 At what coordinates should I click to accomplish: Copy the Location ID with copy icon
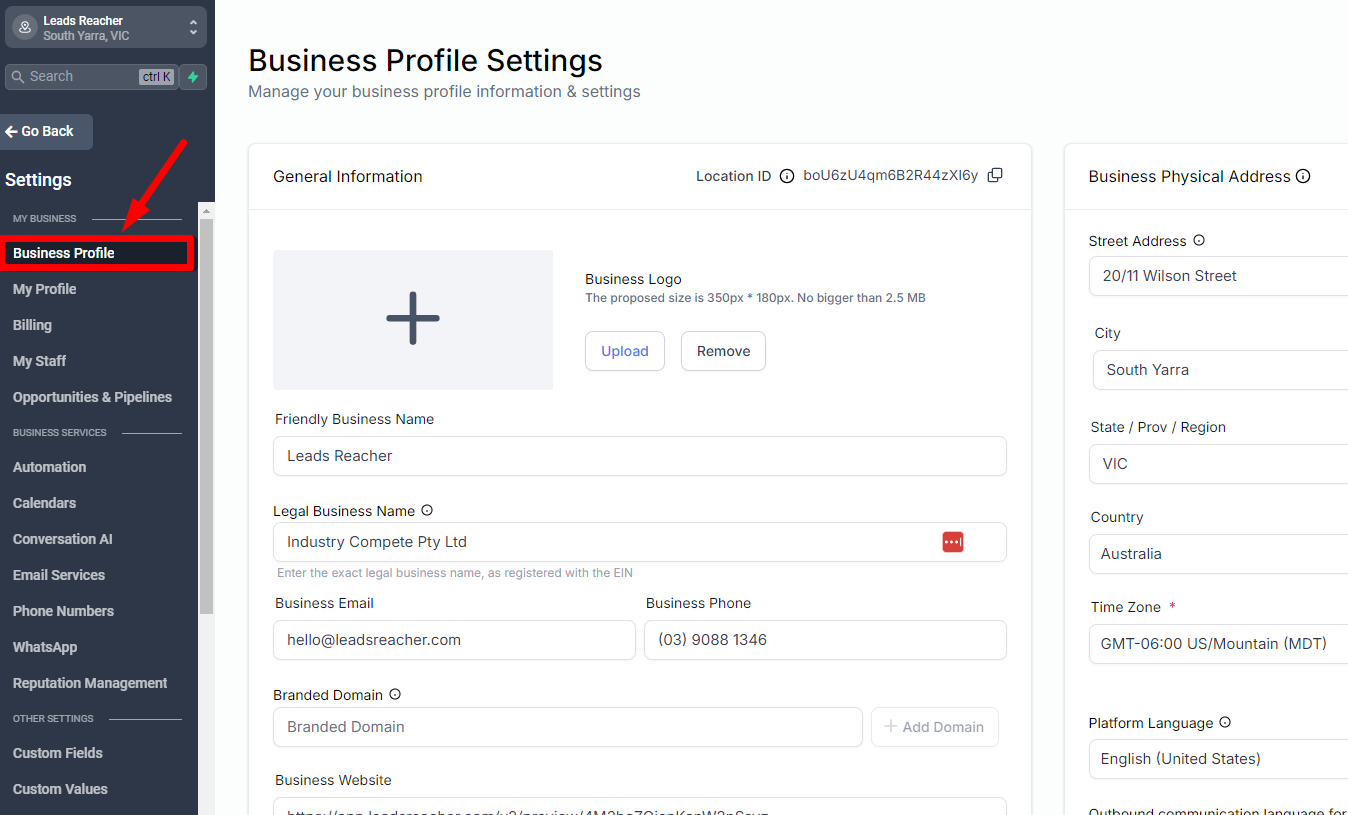(995, 176)
